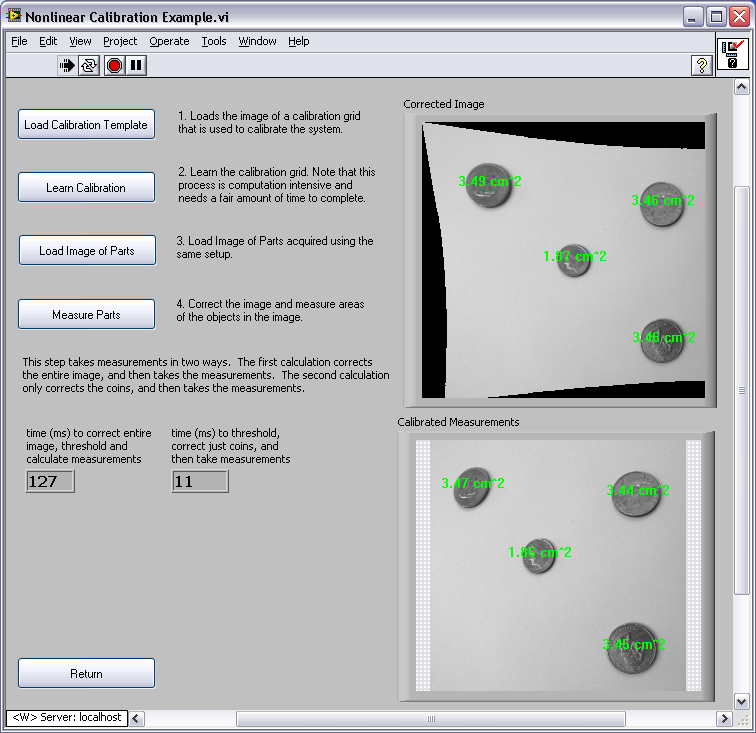Click the Pause toolbar icon
The height and width of the screenshot is (733, 756).
click(x=136, y=65)
